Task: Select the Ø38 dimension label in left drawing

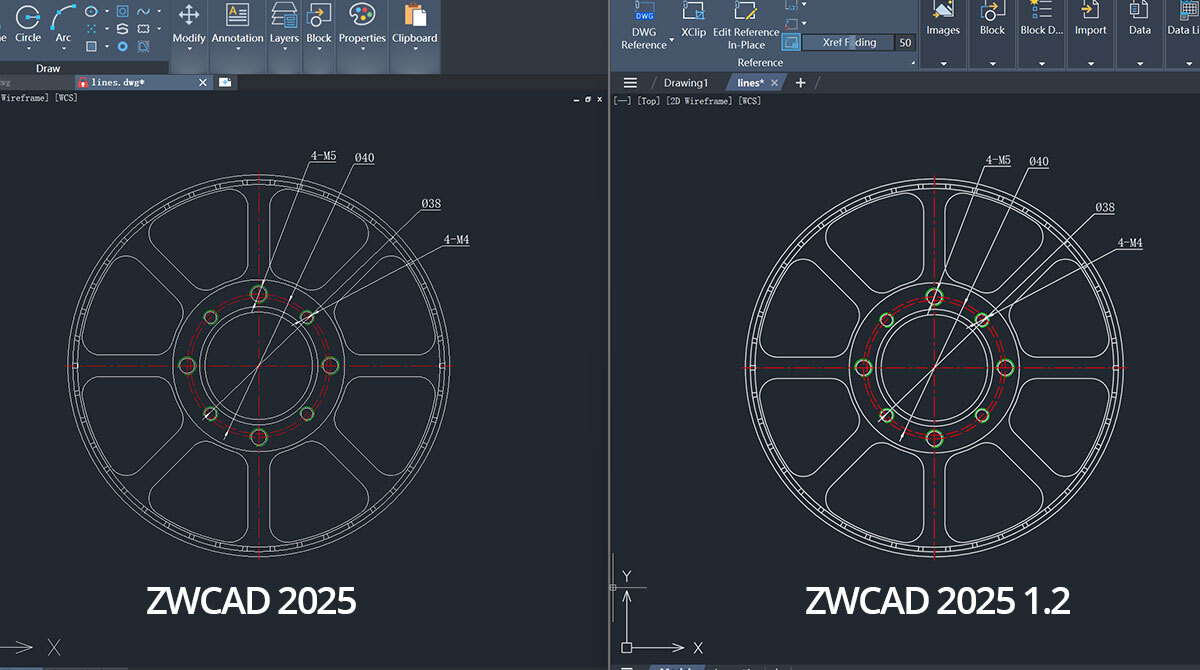Action: click(x=431, y=204)
